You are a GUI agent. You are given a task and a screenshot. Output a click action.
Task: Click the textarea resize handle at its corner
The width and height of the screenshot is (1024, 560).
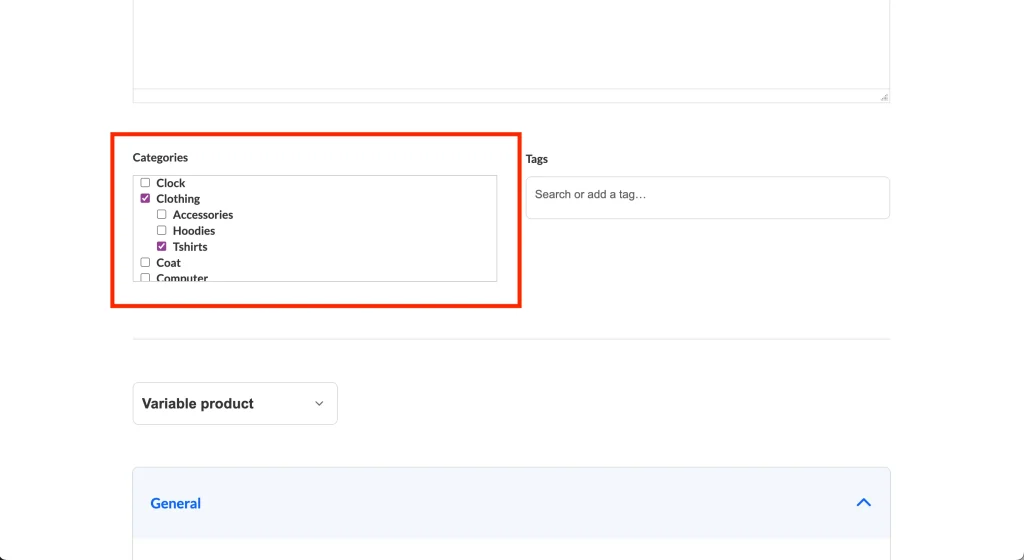pos(884,97)
